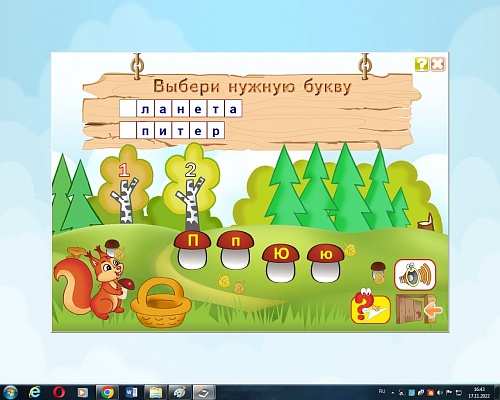The image size is (500, 400).
Task: Open help with yellow question button
Action: pos(422,64)
